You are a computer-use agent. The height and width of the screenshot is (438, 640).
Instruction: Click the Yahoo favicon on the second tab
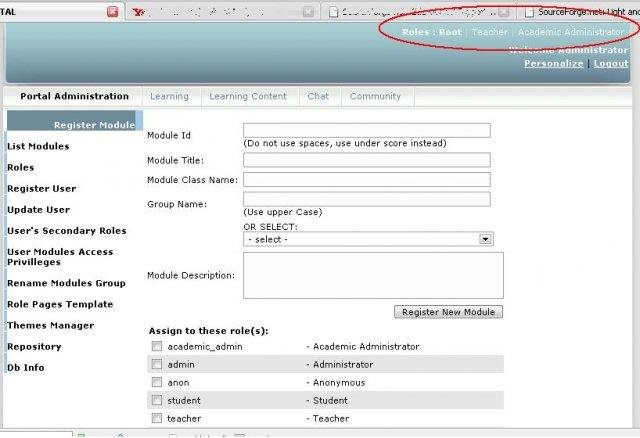139,12
